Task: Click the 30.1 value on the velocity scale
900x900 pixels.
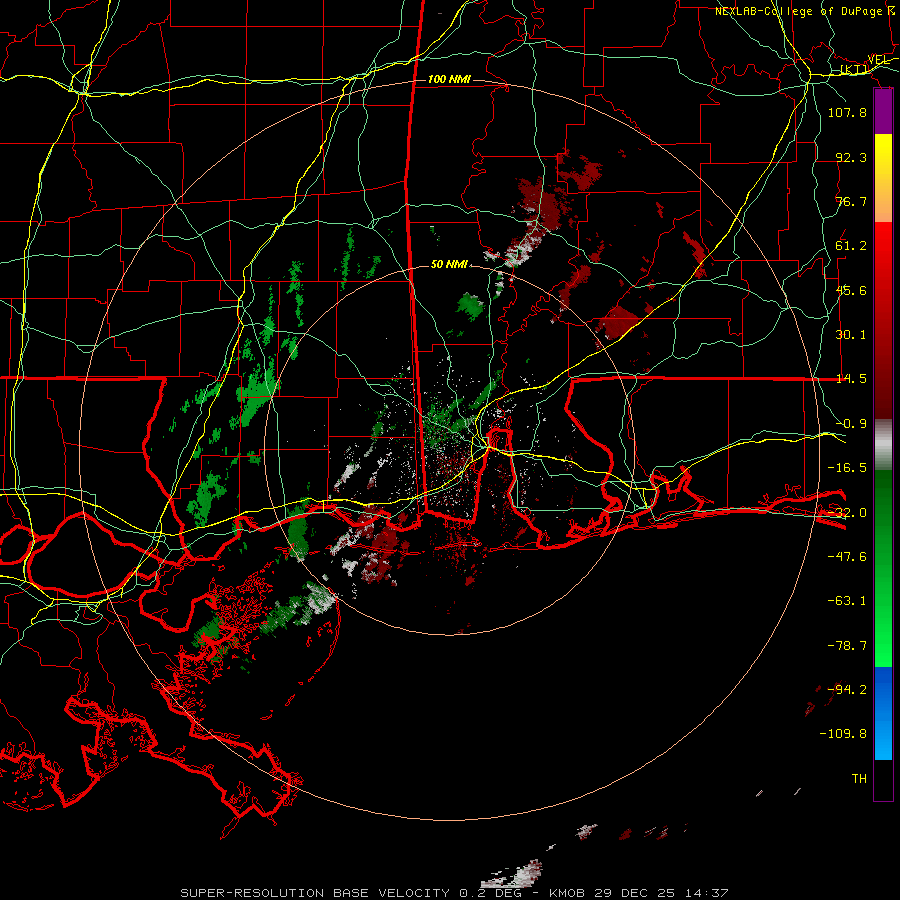Action: coord(851,335)
